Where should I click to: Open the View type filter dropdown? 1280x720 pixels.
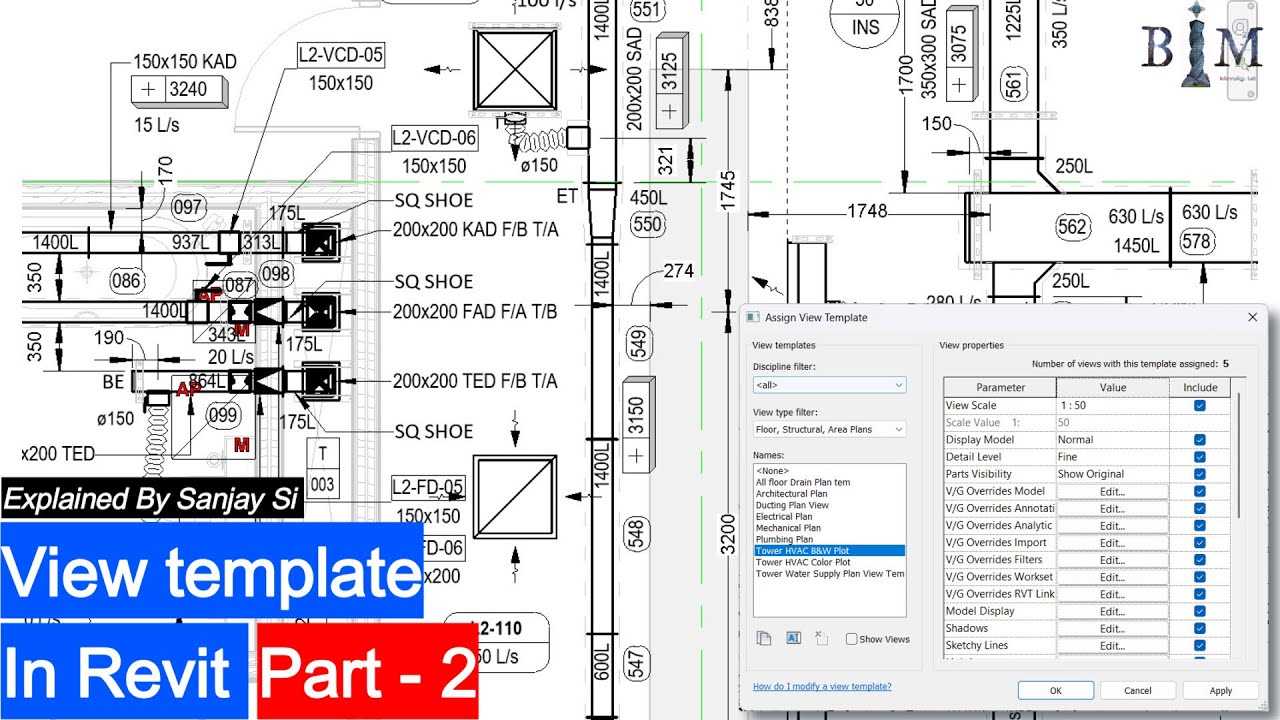pos(829,429)
